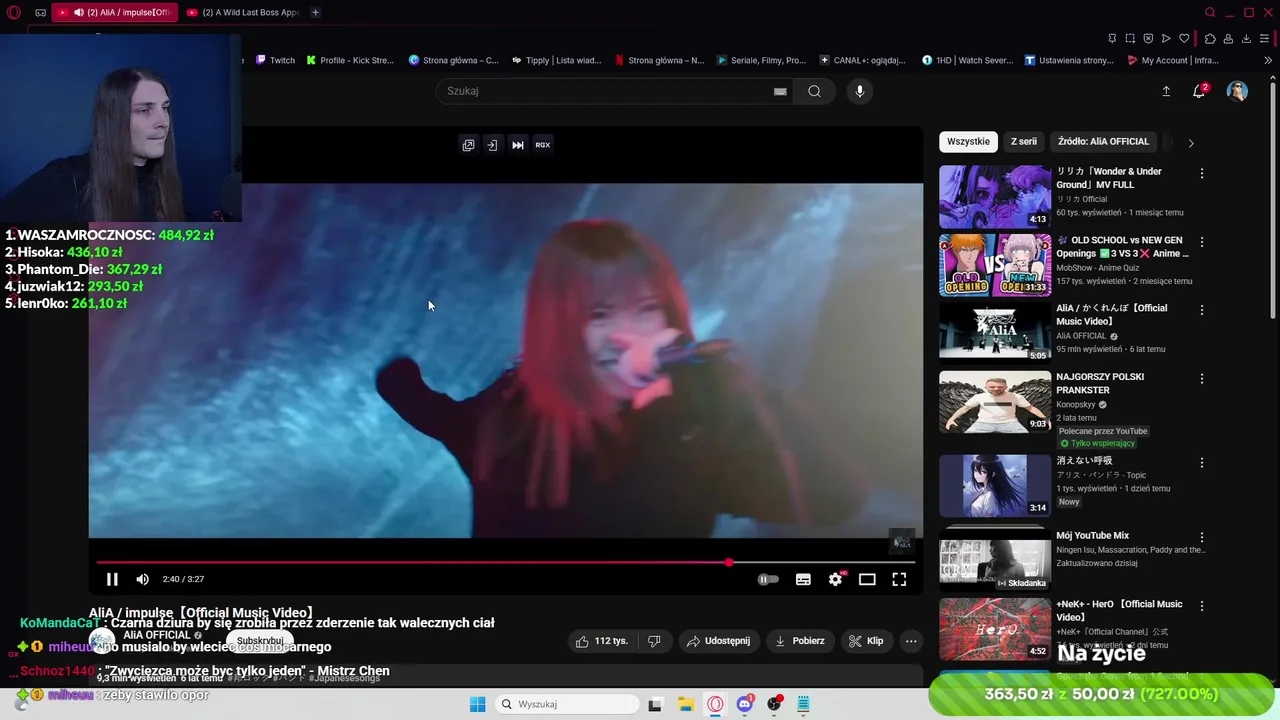Open AliA かくれんぼ Official Music Video
This screenshot has width=1280, height=720.
[995, 333]
